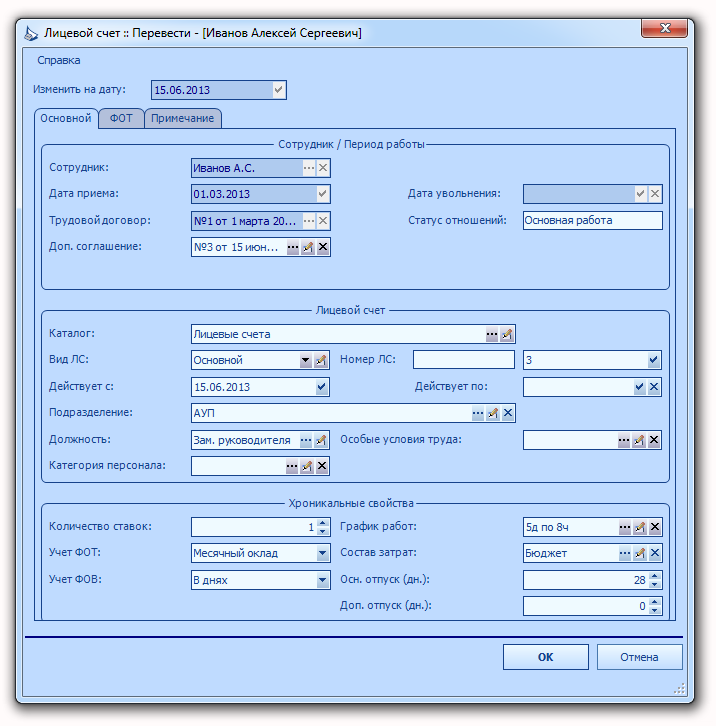Screen dimensions: 716x726
Task: Edit Должность Зам. руководителя pencil icon
Action: [321, 440]
